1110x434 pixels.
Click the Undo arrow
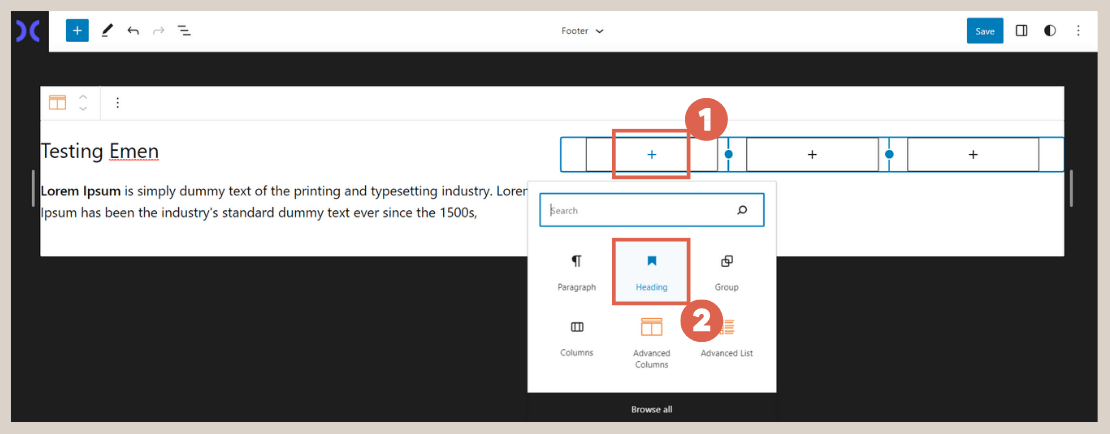pyautogui.click(x=133, y=31)
